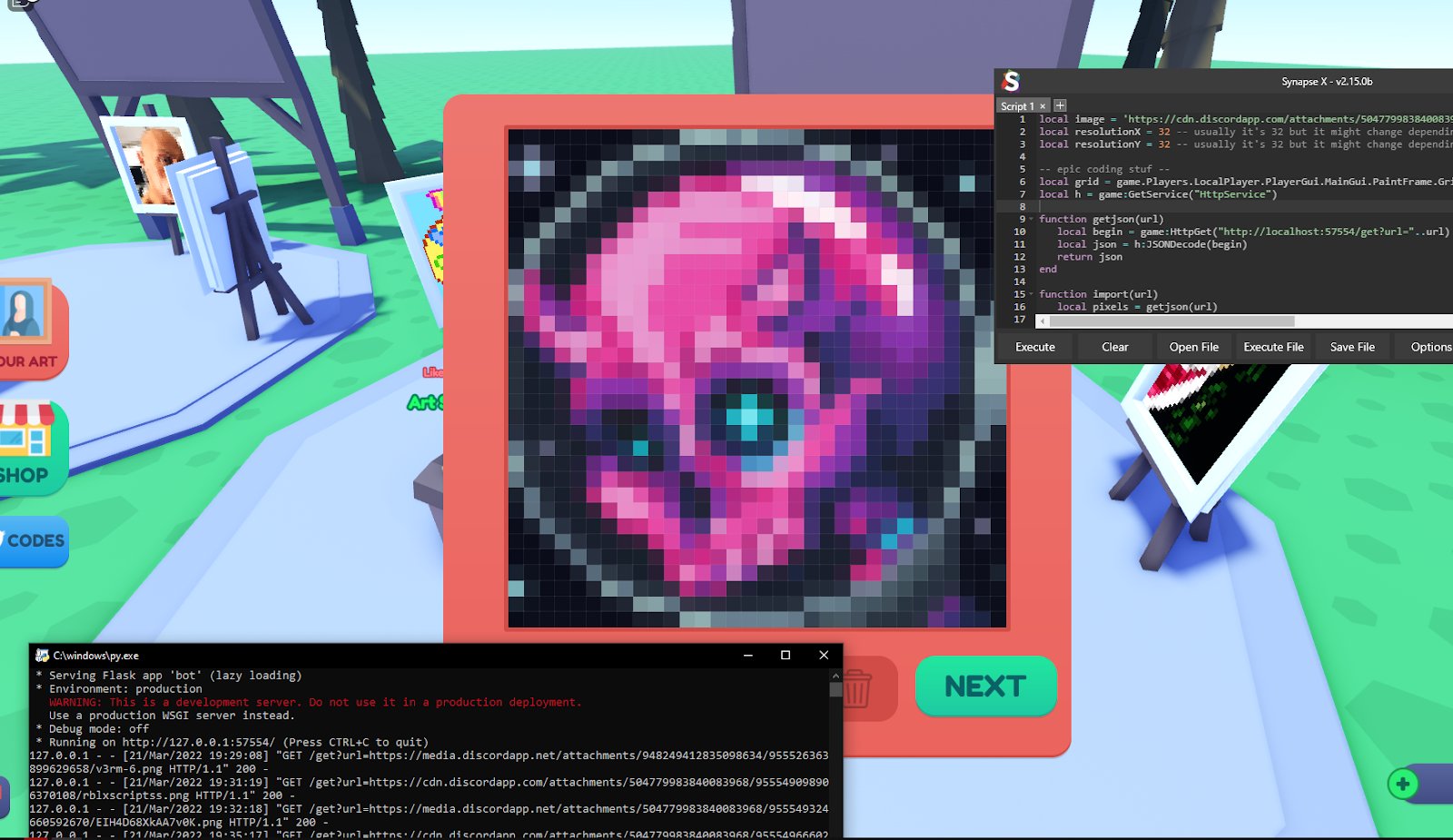Screen dimensions: 1453x840
Task: Click the red WARNING line in console
Action: coord(315,702)
